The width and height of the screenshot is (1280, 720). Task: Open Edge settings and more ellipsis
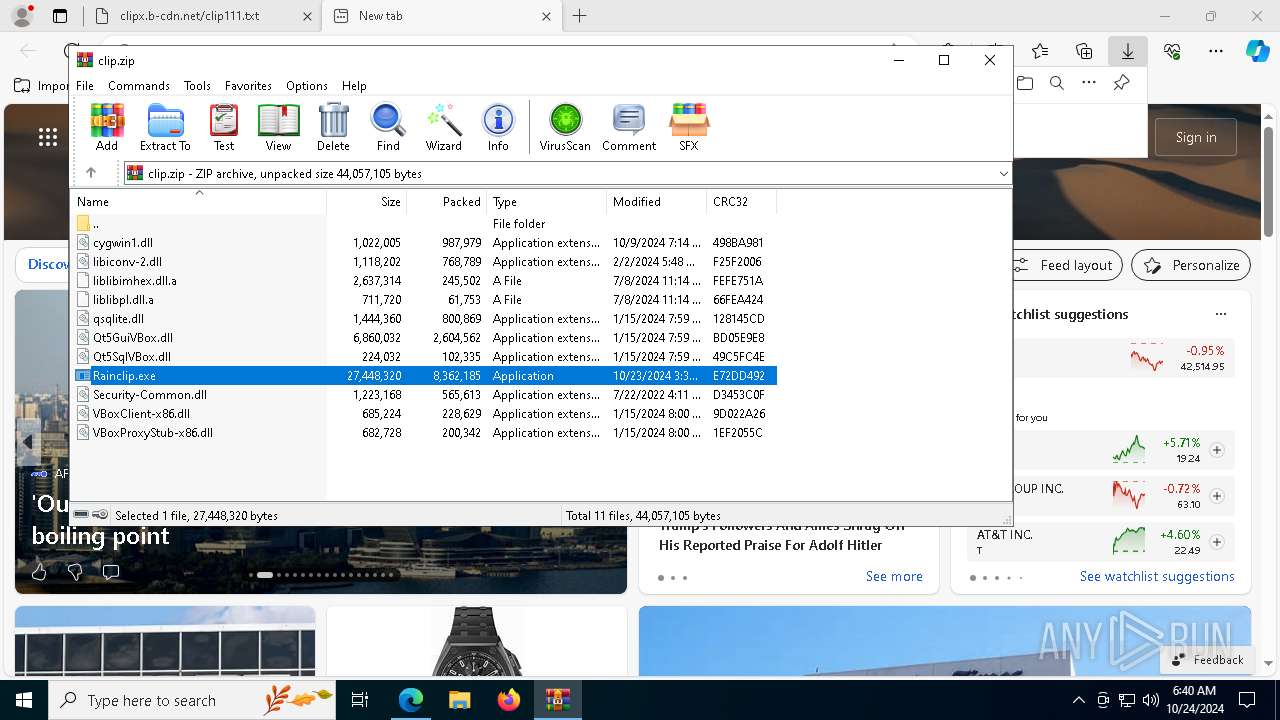(x=1216, y=51)
